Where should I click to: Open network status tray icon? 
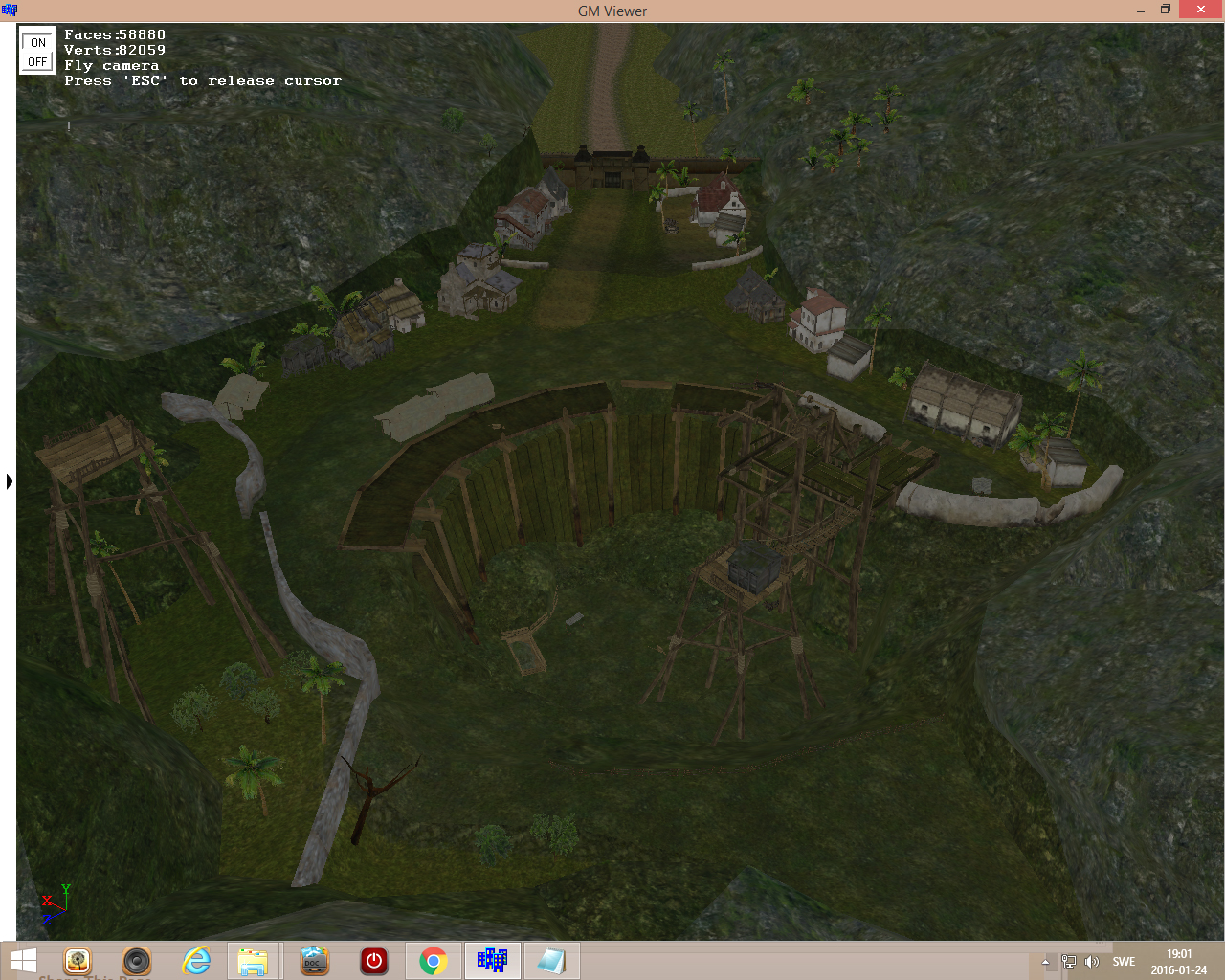click(1069, 962)
